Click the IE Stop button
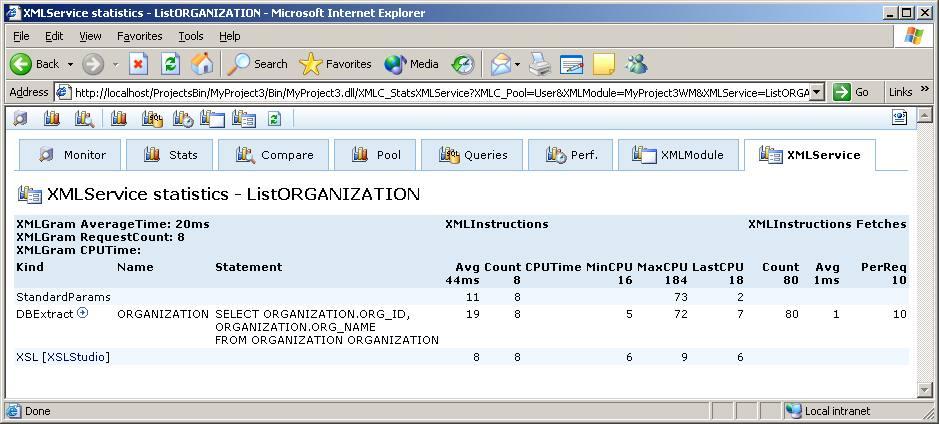 [138, 64]
